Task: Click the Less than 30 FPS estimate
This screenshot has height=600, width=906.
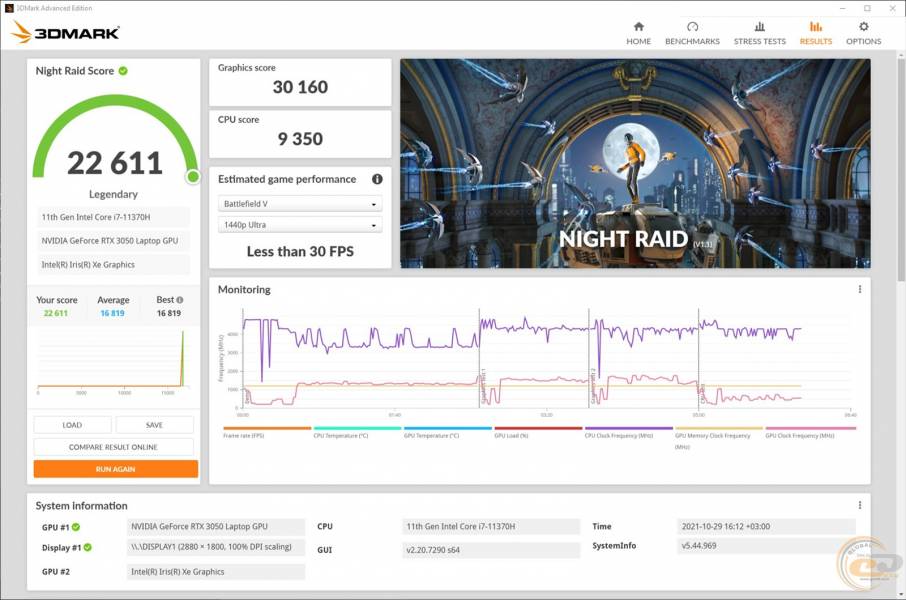Action: (300, 251)
